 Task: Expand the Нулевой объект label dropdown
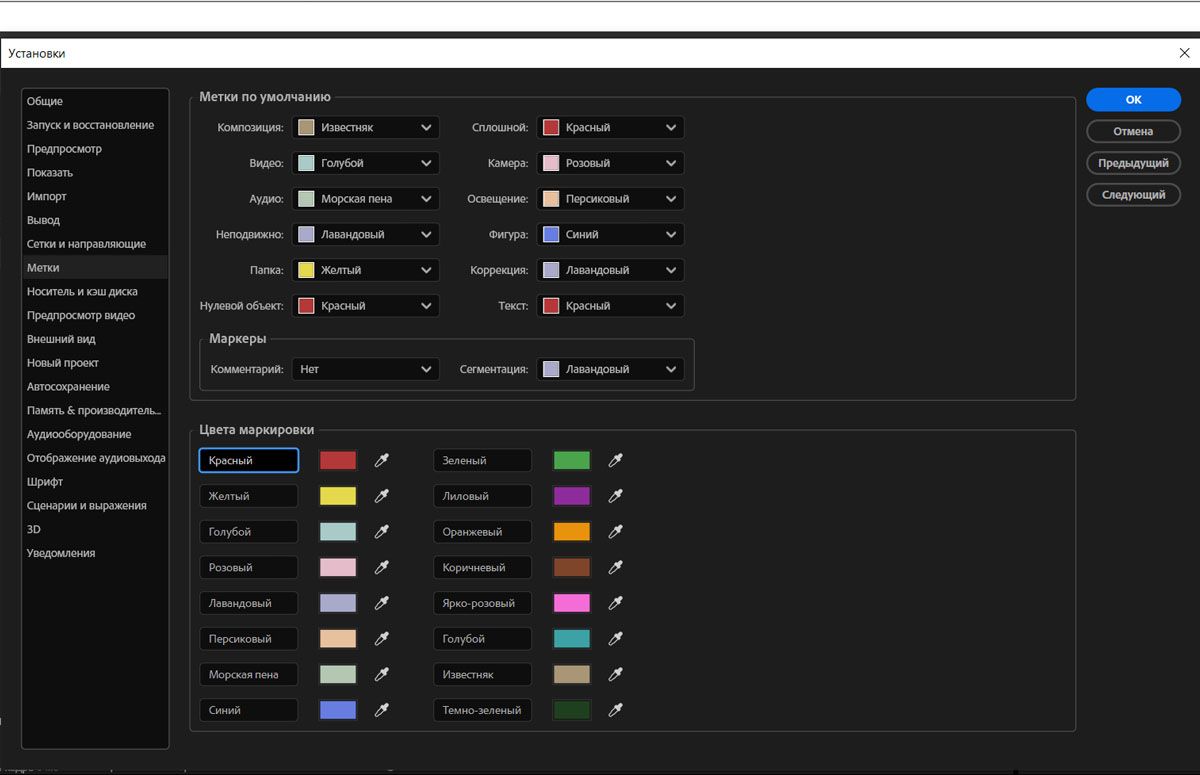pos(366,306)
